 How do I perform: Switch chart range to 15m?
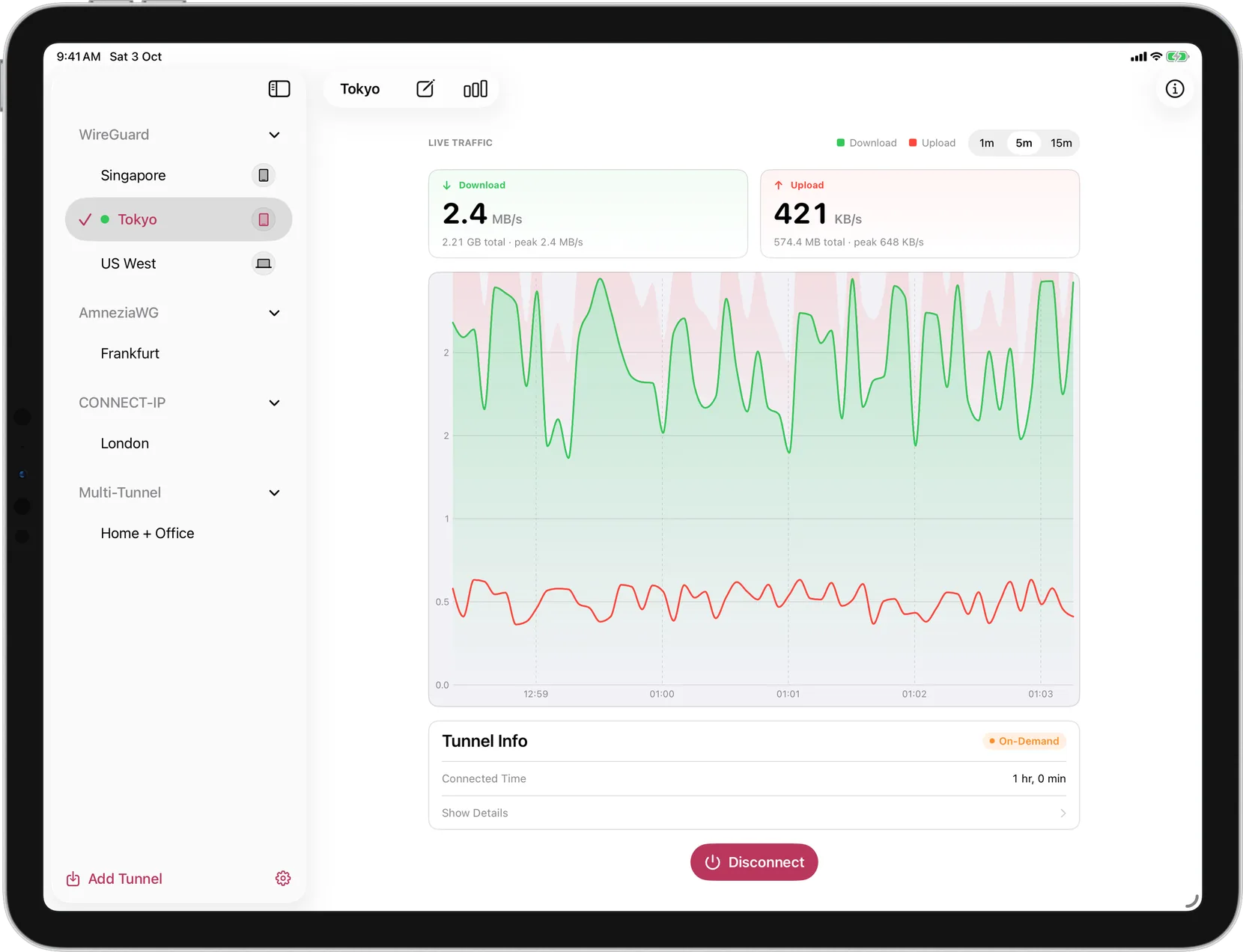[x=1061, y=143]
